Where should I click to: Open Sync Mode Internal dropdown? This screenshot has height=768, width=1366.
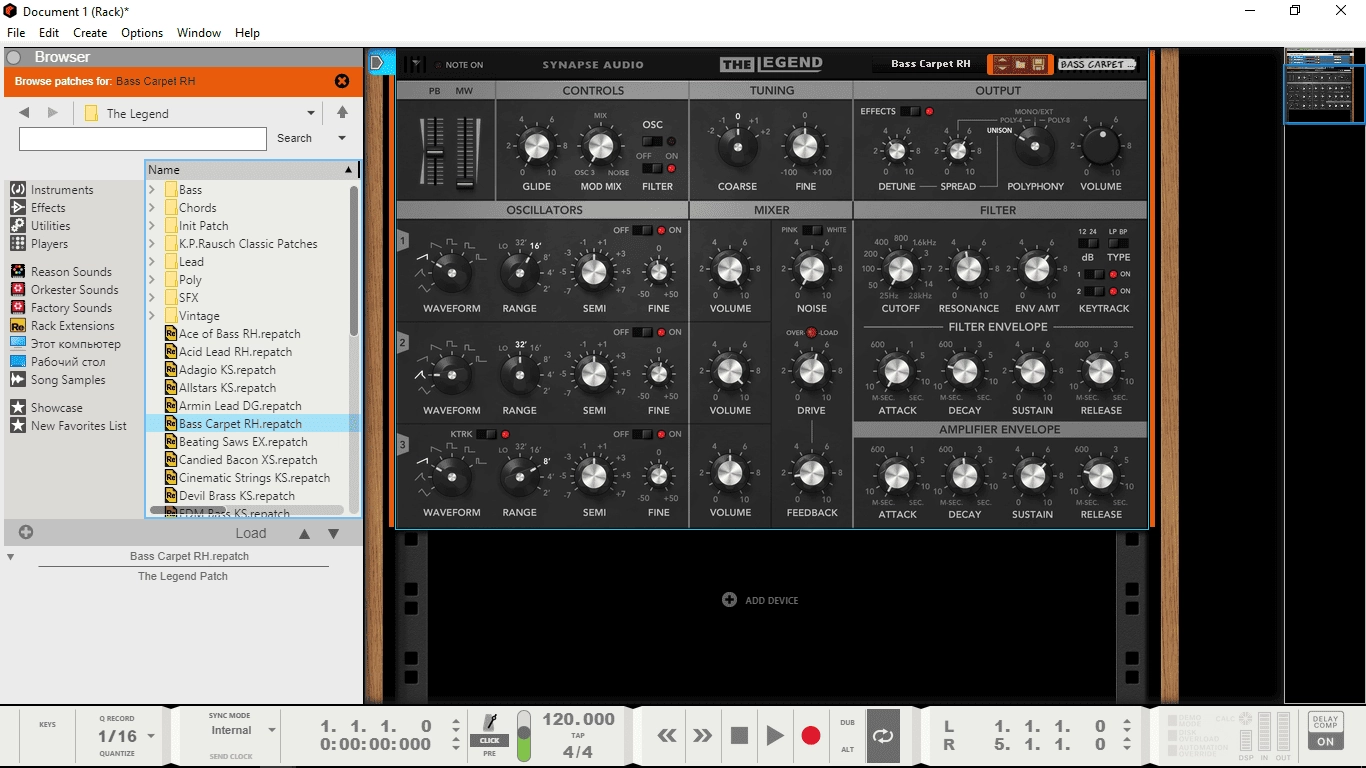tap(271, 731)
